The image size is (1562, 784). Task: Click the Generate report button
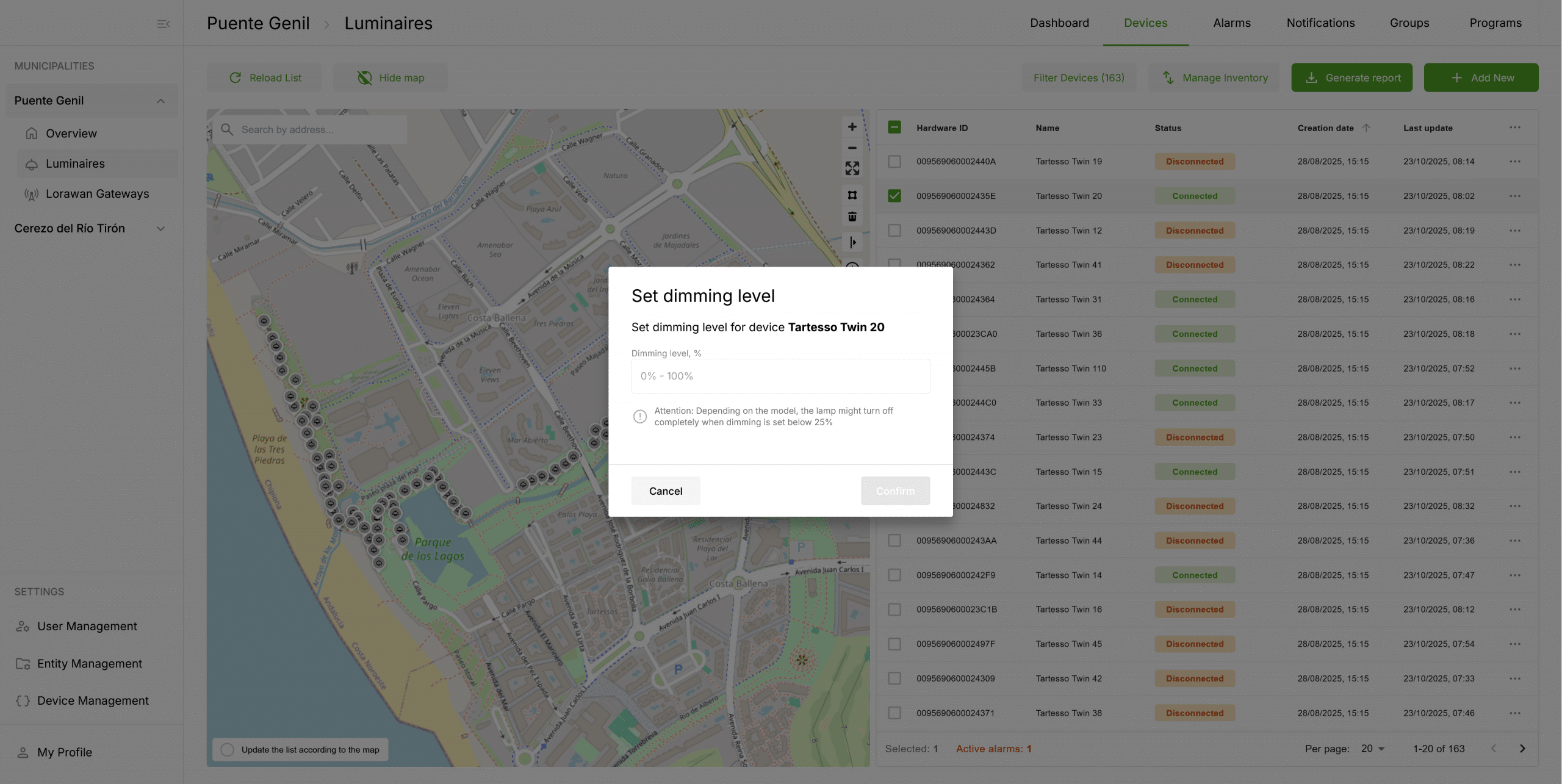tap(1351, 77)
